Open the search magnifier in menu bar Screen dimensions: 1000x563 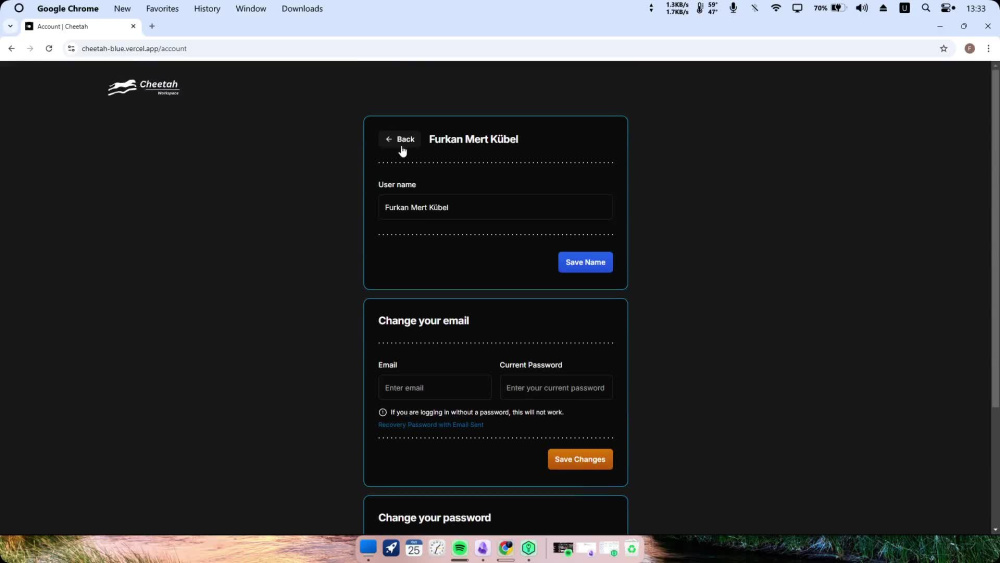click(925, 8)
